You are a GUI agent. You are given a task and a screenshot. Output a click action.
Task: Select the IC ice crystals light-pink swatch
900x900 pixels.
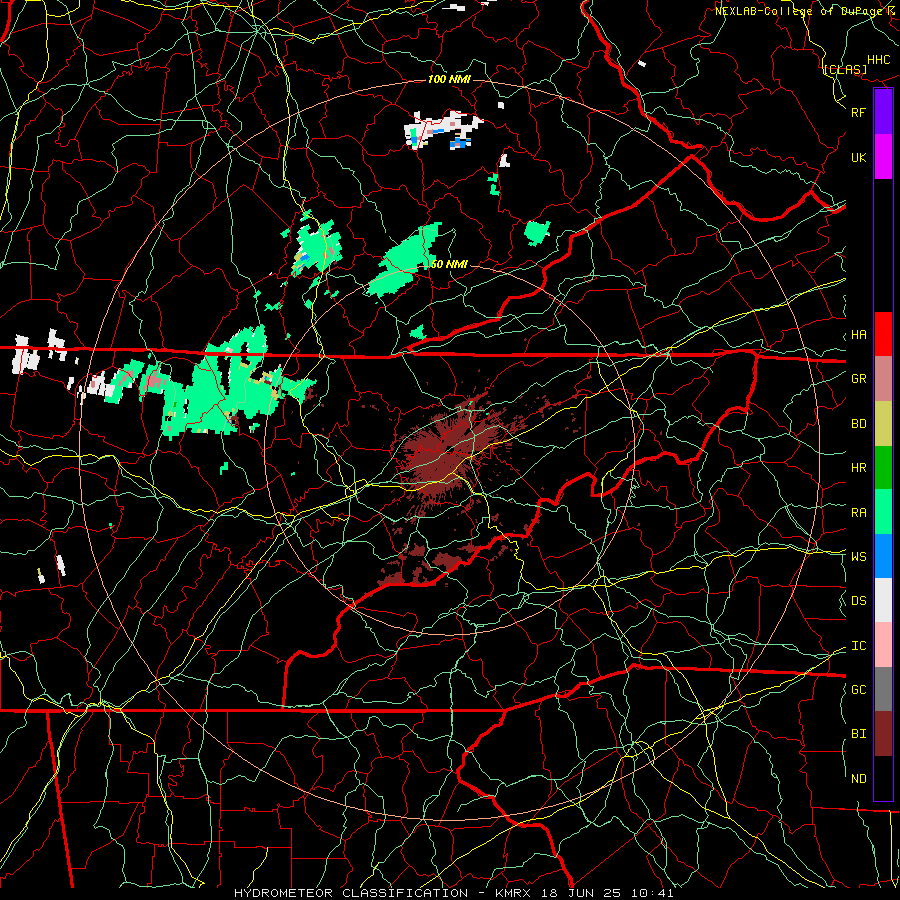[x=883, y=645]
